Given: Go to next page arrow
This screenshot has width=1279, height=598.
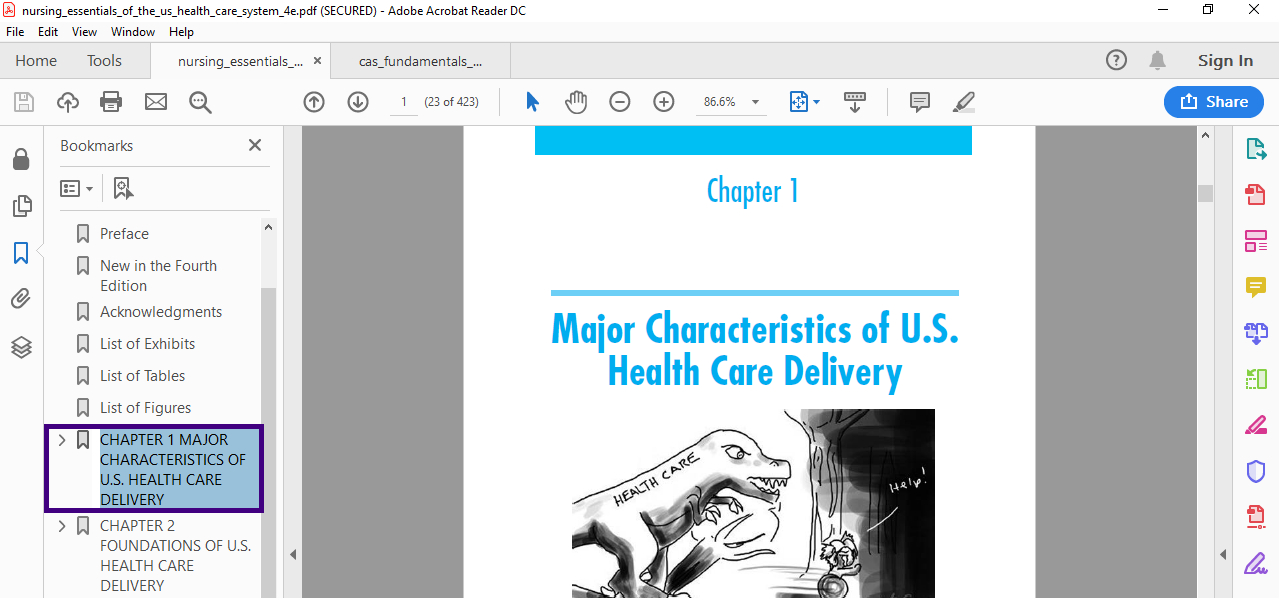Looking at the screenshot, I should [x=358, y=102].
